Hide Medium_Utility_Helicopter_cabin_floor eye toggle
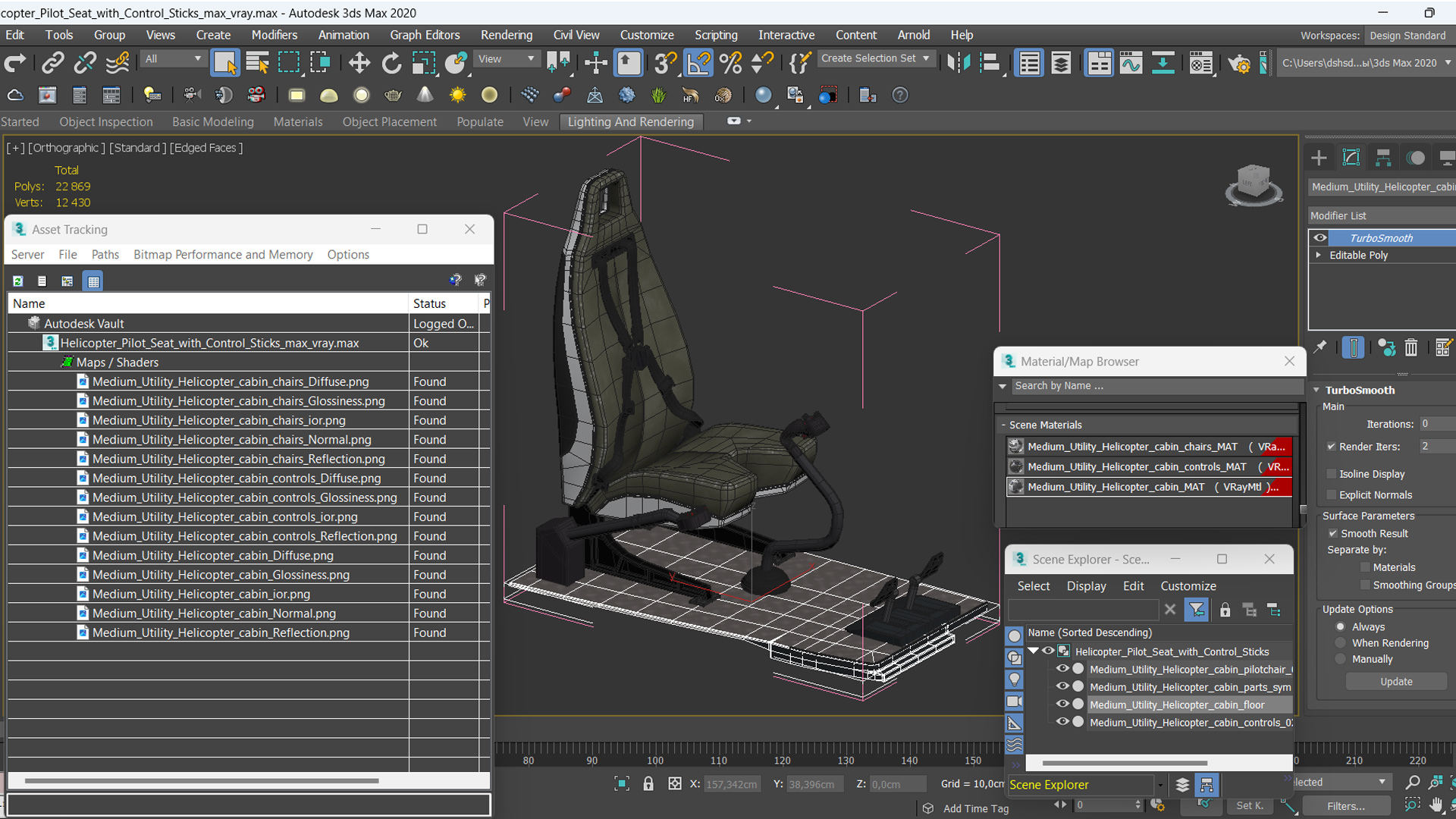1456x819 pixels. click(x=1062, y=704)
